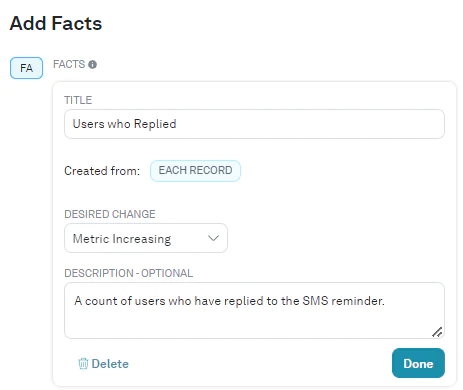Grab the textarea resize handle icon
The width and height of the screenshot is (463, 390).
click(x=437, y=332)
